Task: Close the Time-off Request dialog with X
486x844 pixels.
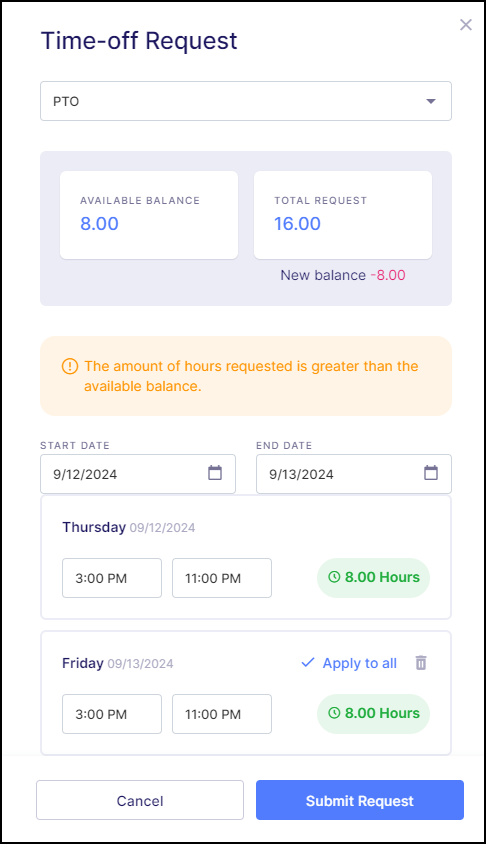Action: 466,25
